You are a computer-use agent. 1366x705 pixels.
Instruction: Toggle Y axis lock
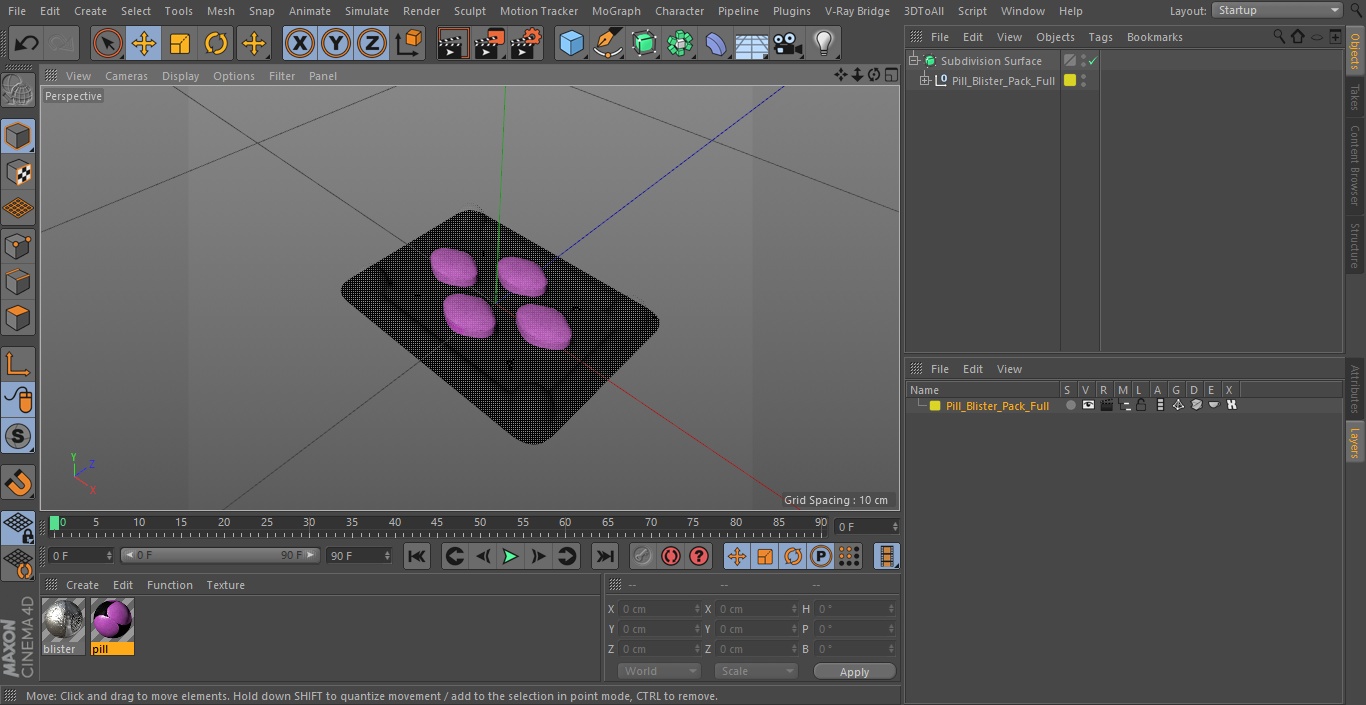(336, 43)
